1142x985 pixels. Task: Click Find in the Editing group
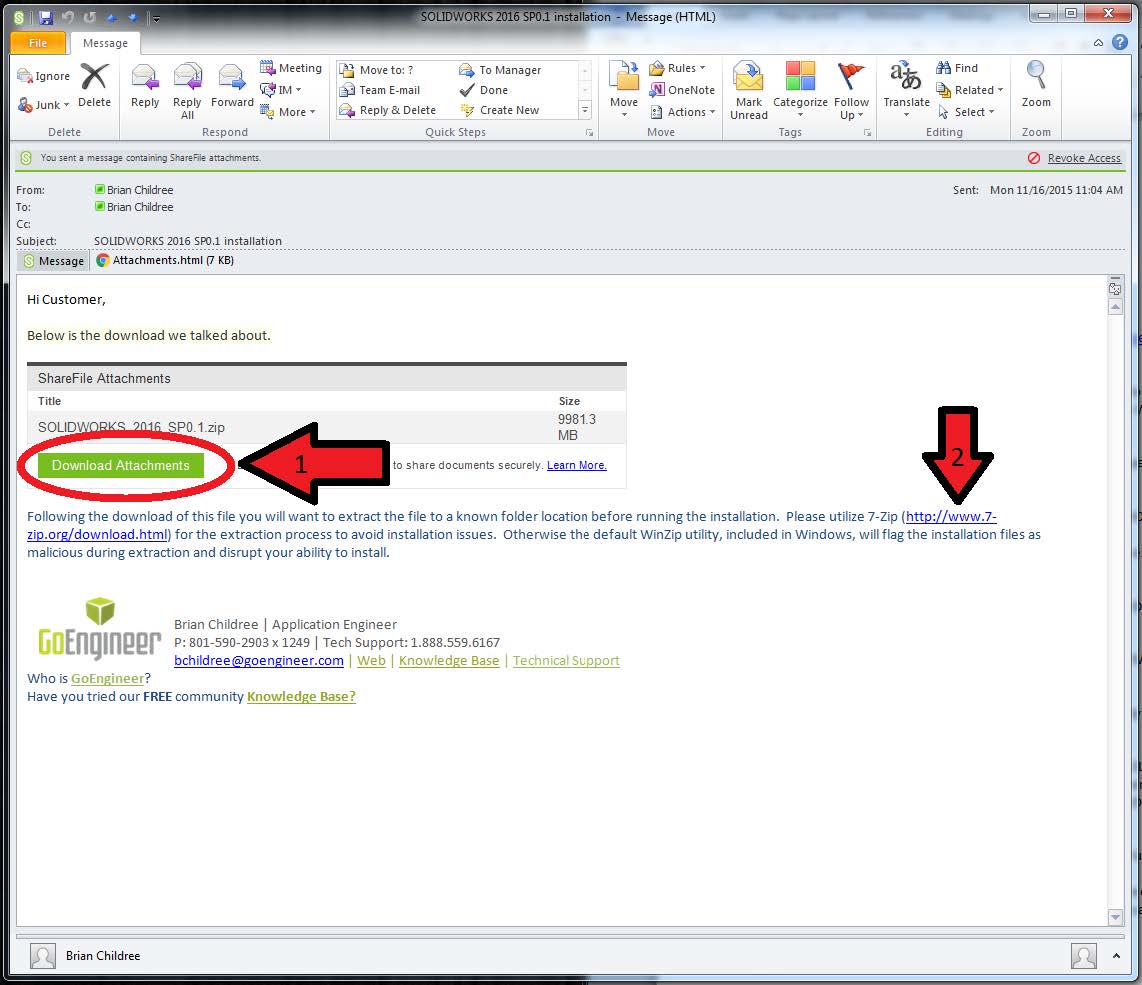tap(957, 68)
